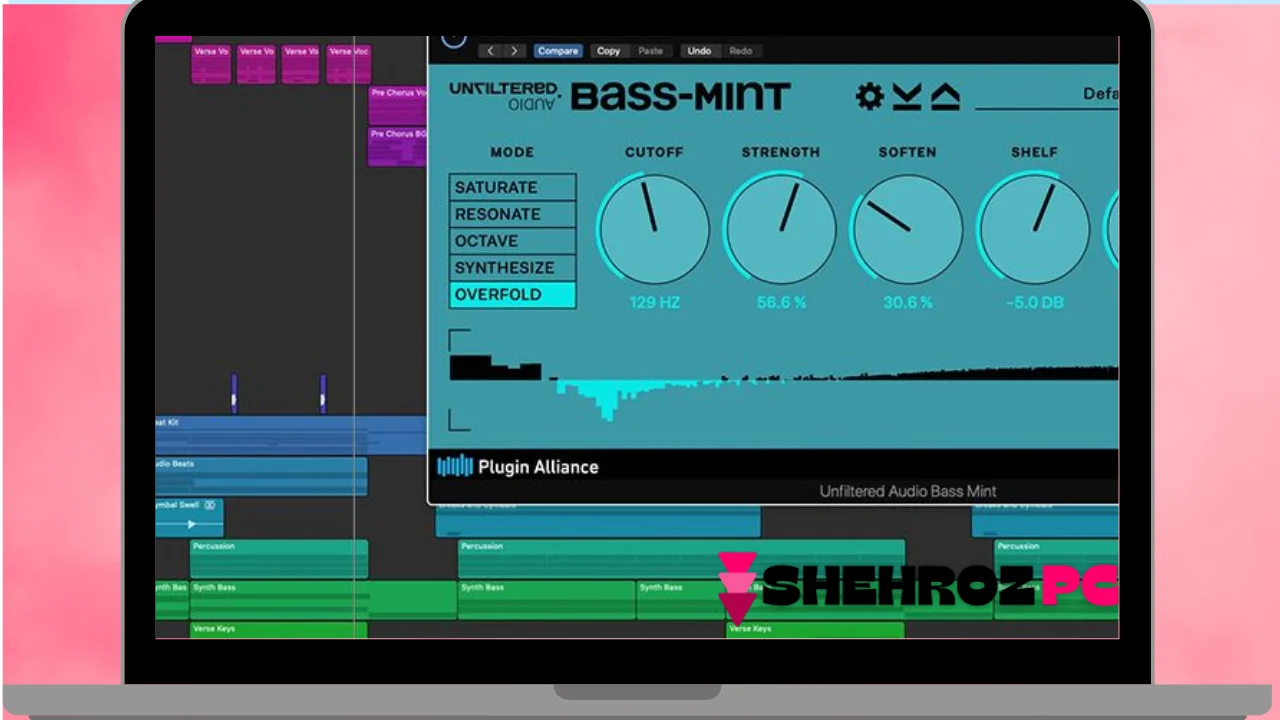
Task: Select the RESONATE mode
Action: coord(512,214)
